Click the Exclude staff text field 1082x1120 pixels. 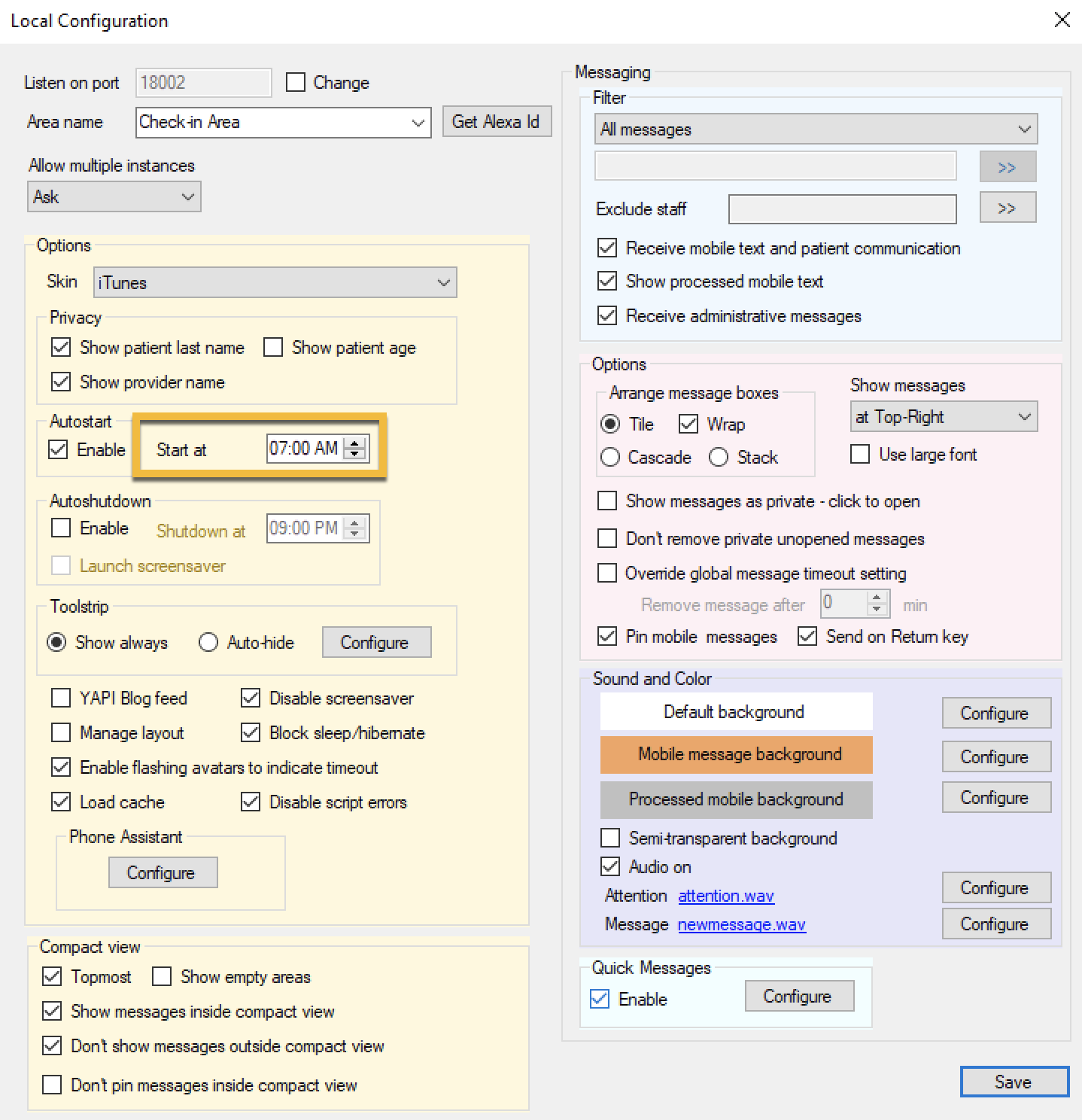[x=843, y=208]
